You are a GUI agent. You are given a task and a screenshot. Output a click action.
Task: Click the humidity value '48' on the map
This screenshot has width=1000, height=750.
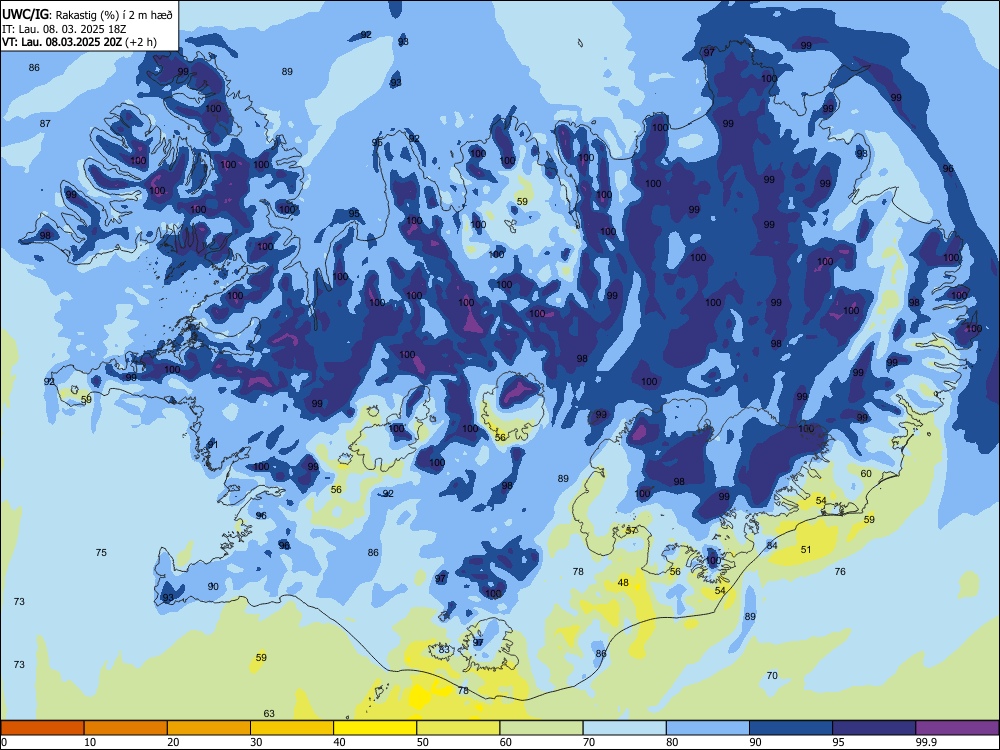[x=623, y=582]
